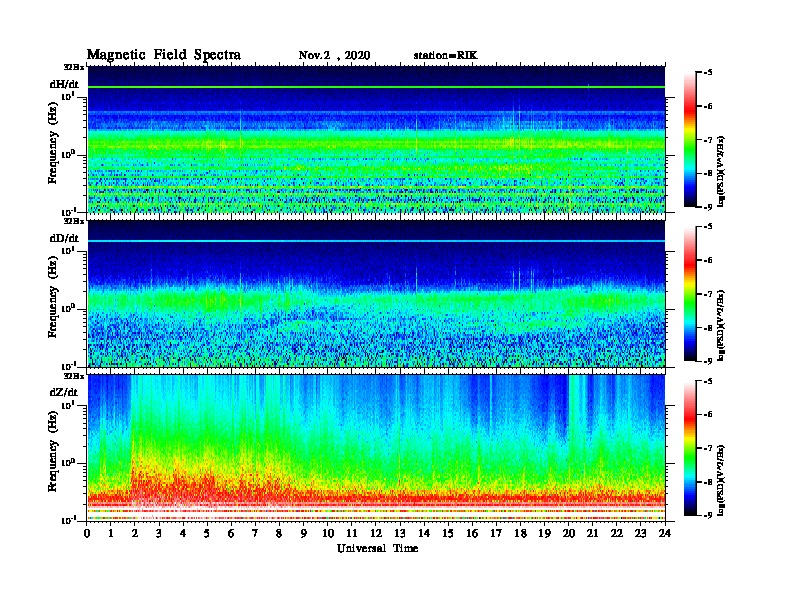Click the 10⁰ frequency tick of dD/dt panel
792x612 pixels.
69,308
